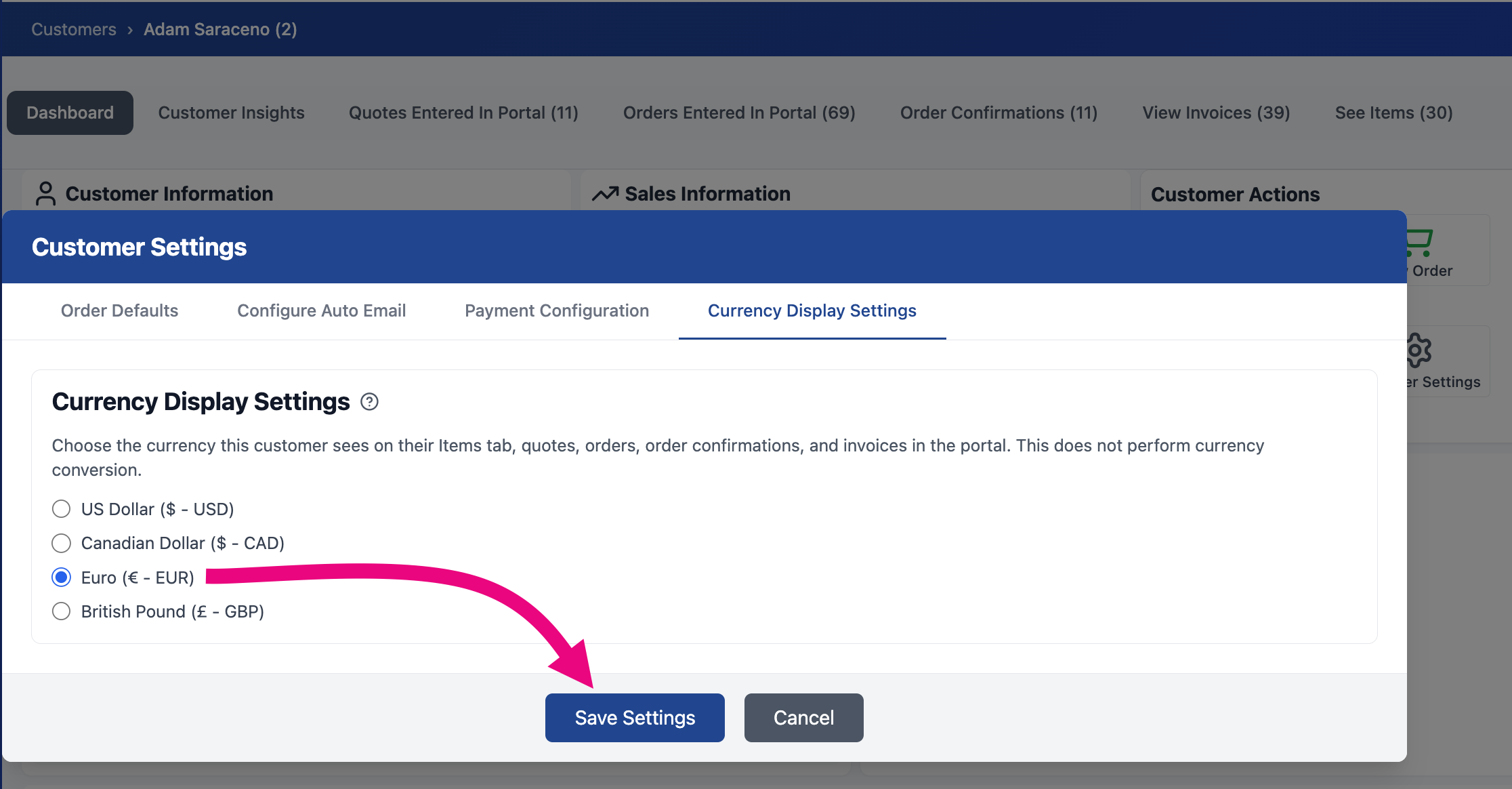
Task: Switch to the Order Defaults tab
Action: (x=119, y=310)
